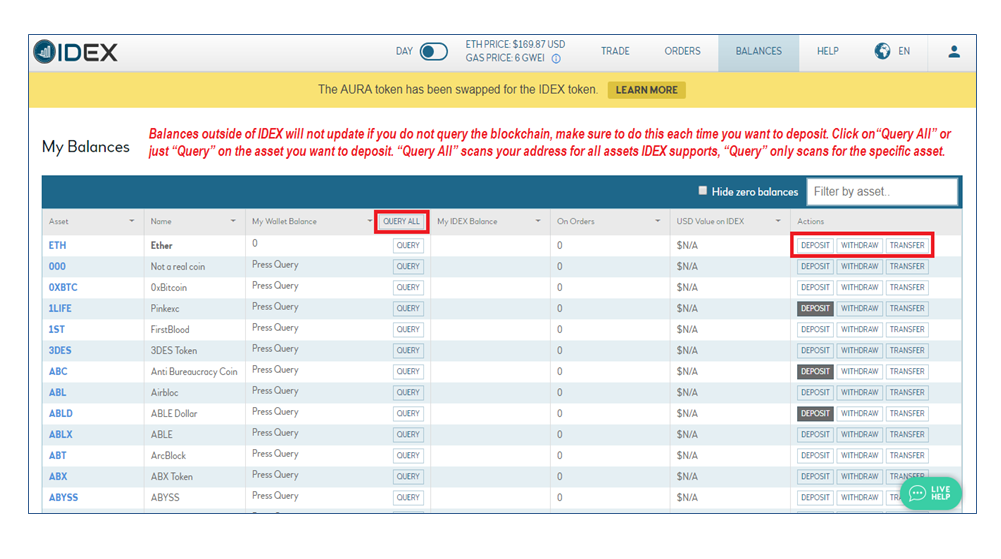Open the ABT asset link
The image size is (1001, 559).
57,456
